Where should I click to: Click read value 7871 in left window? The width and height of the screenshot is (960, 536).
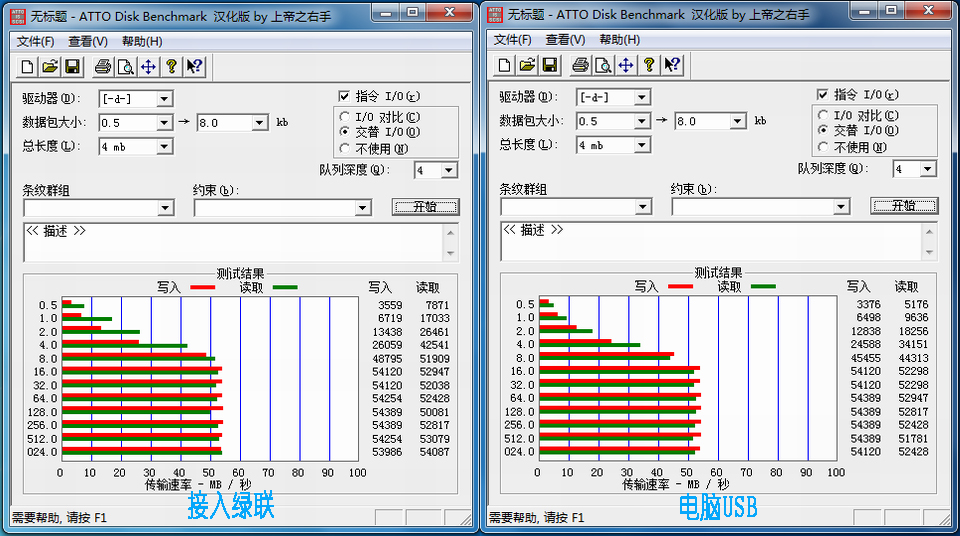[438, 305]
